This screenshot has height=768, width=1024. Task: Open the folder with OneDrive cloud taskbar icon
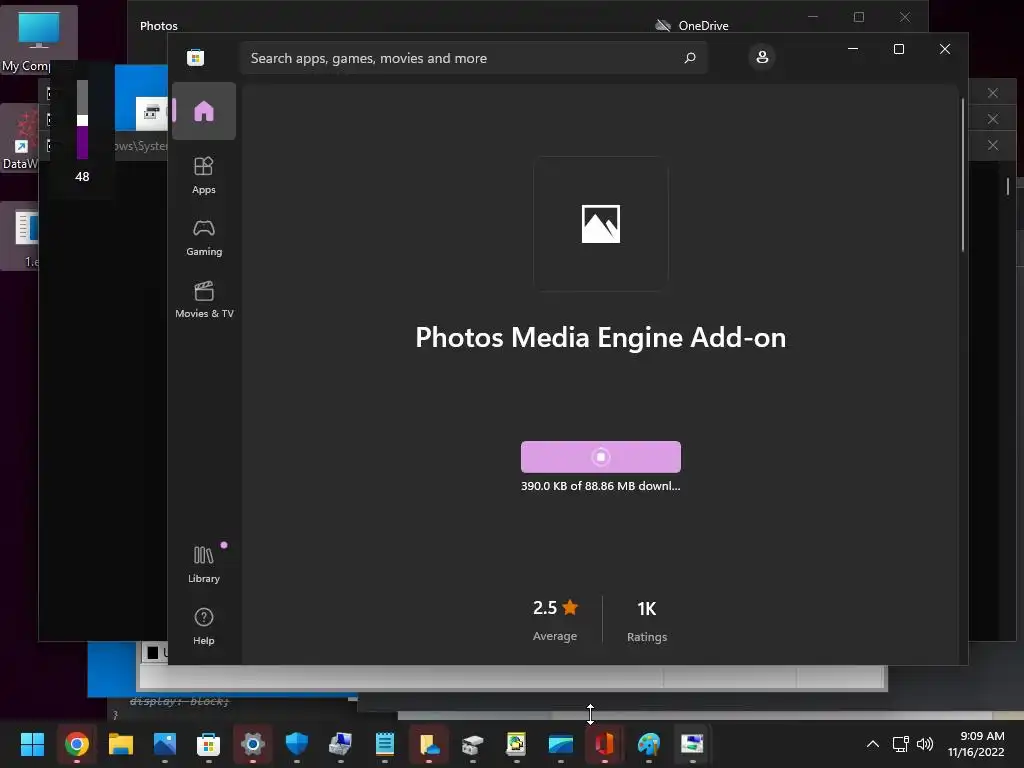tap(428, 744)
